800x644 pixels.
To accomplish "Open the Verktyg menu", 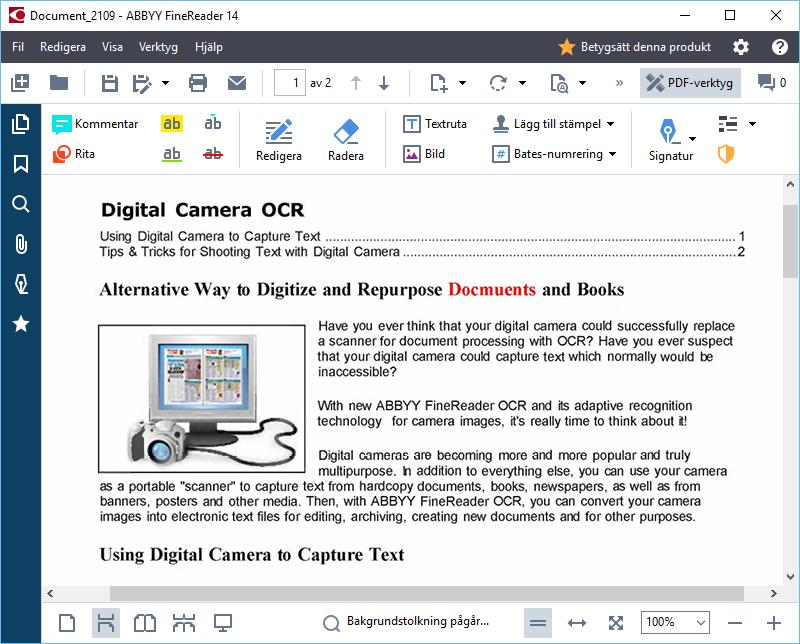I will (x=158, y=47).
